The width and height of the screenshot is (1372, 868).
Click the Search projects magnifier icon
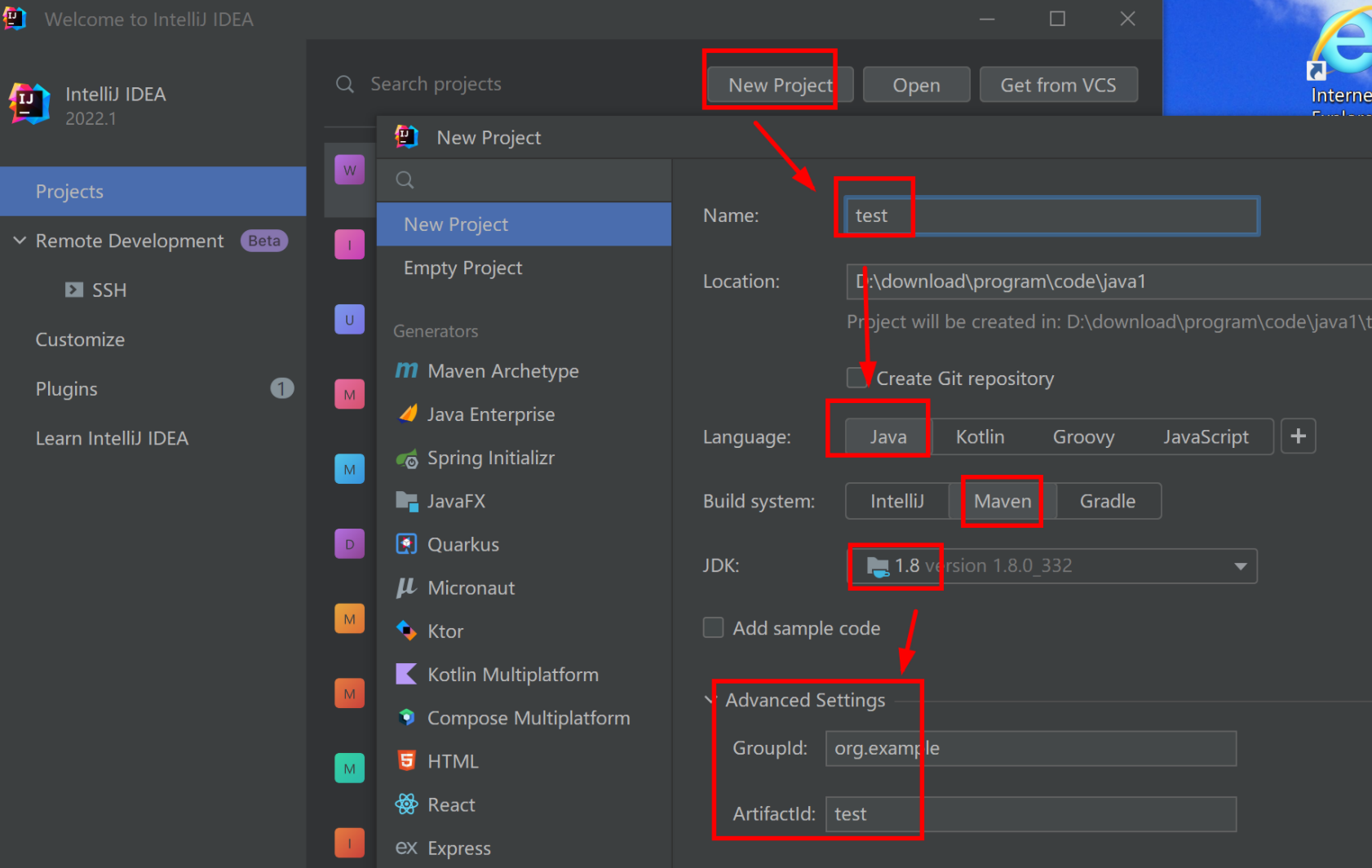point(345,84)
